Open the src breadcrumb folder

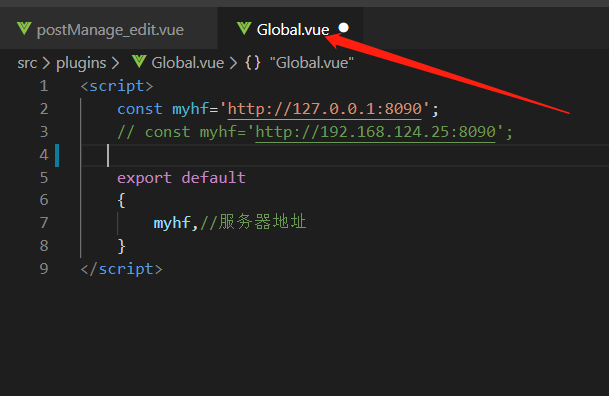click(x=27, y=63)
